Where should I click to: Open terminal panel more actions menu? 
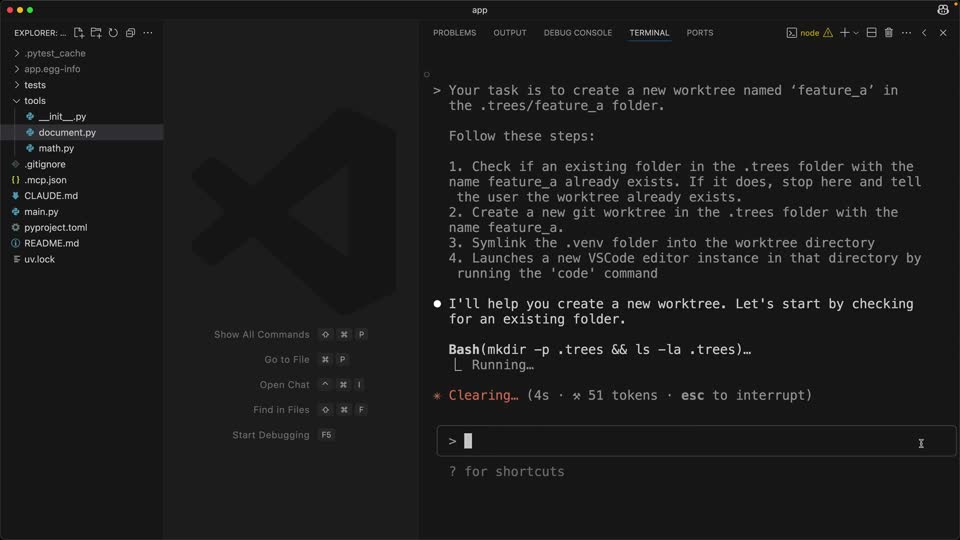coord(906,33)
